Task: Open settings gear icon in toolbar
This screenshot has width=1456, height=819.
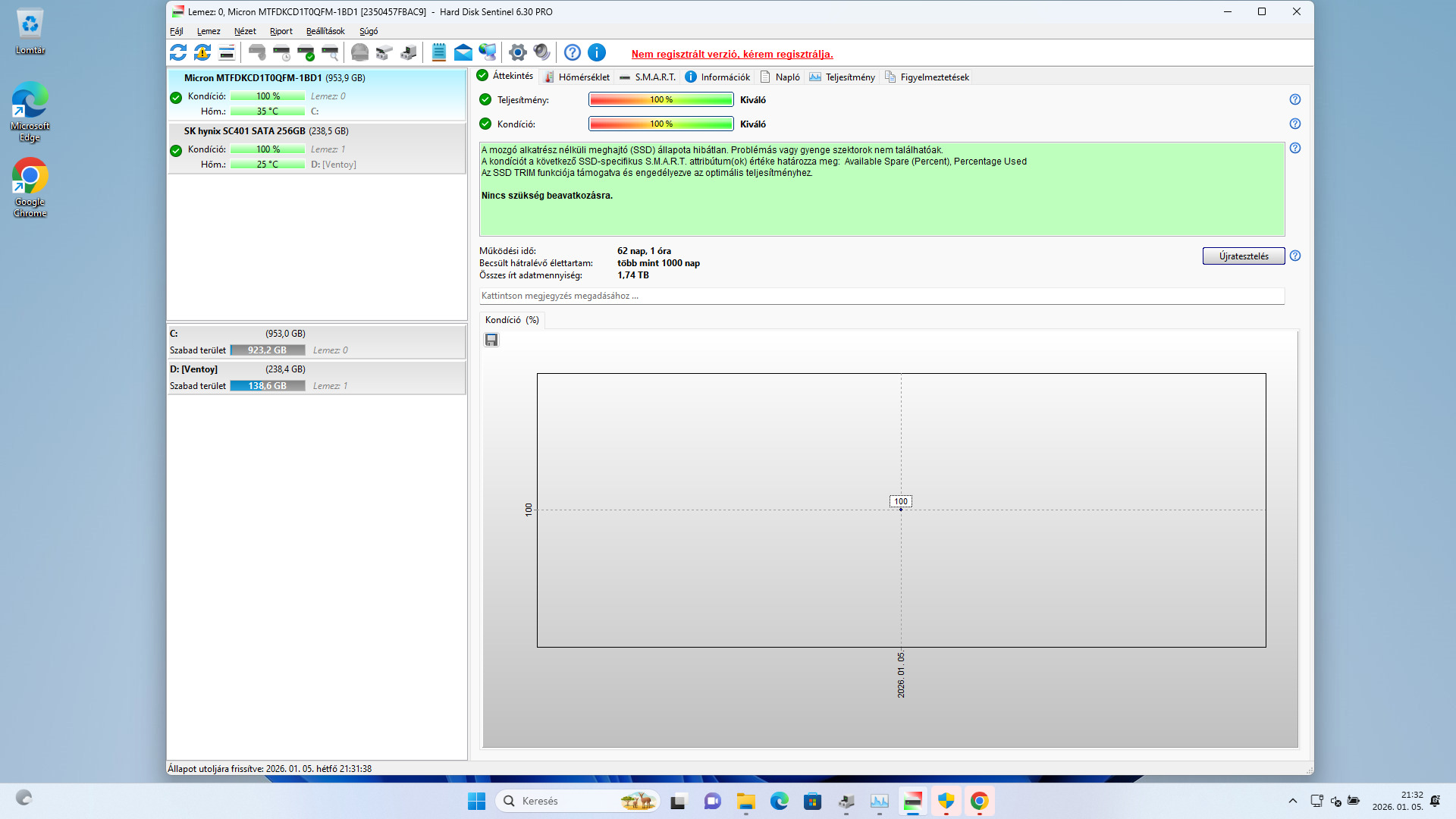Action: point(517,52)
